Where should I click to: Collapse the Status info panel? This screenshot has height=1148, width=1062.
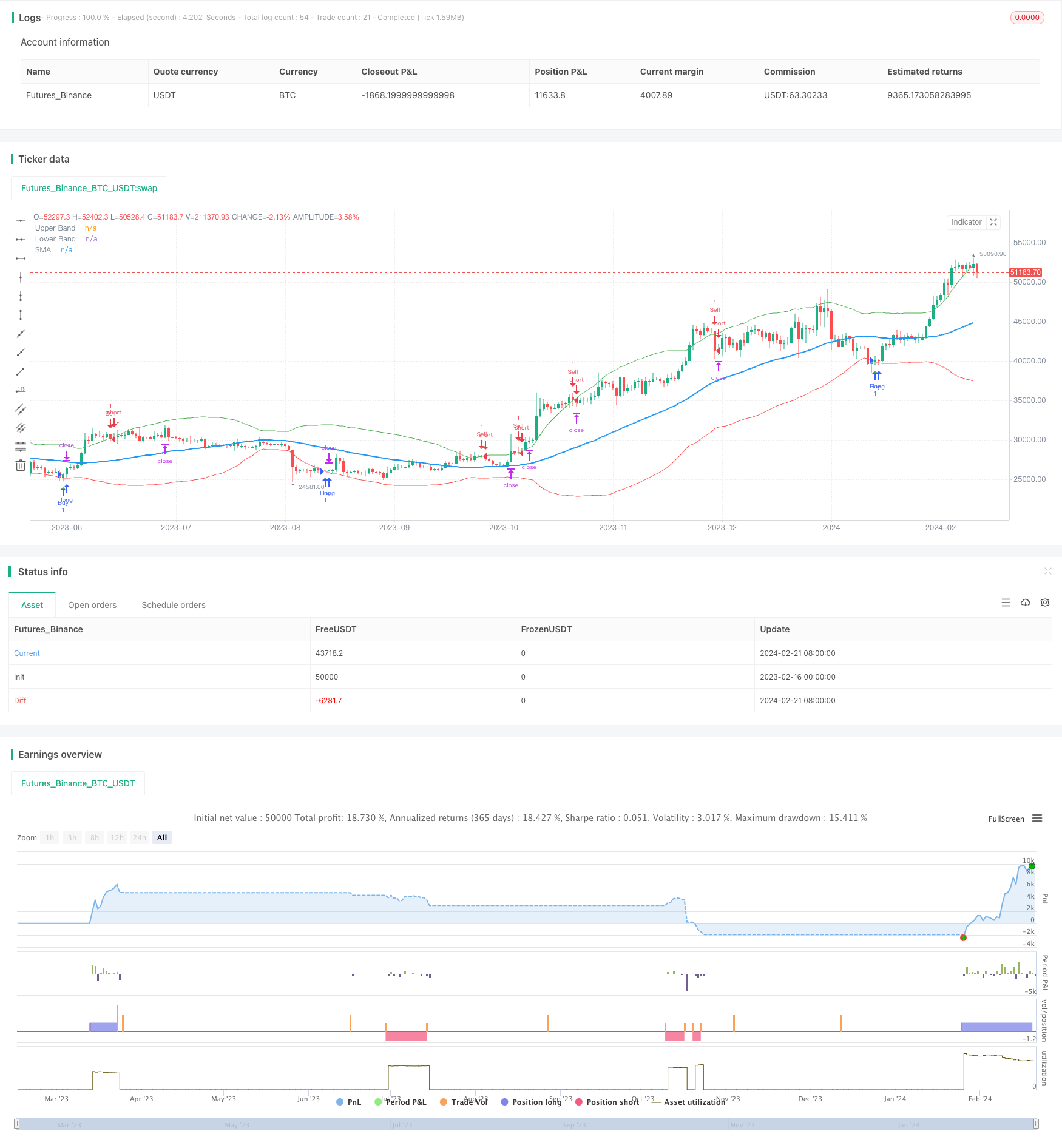[x=1047, y=571]
